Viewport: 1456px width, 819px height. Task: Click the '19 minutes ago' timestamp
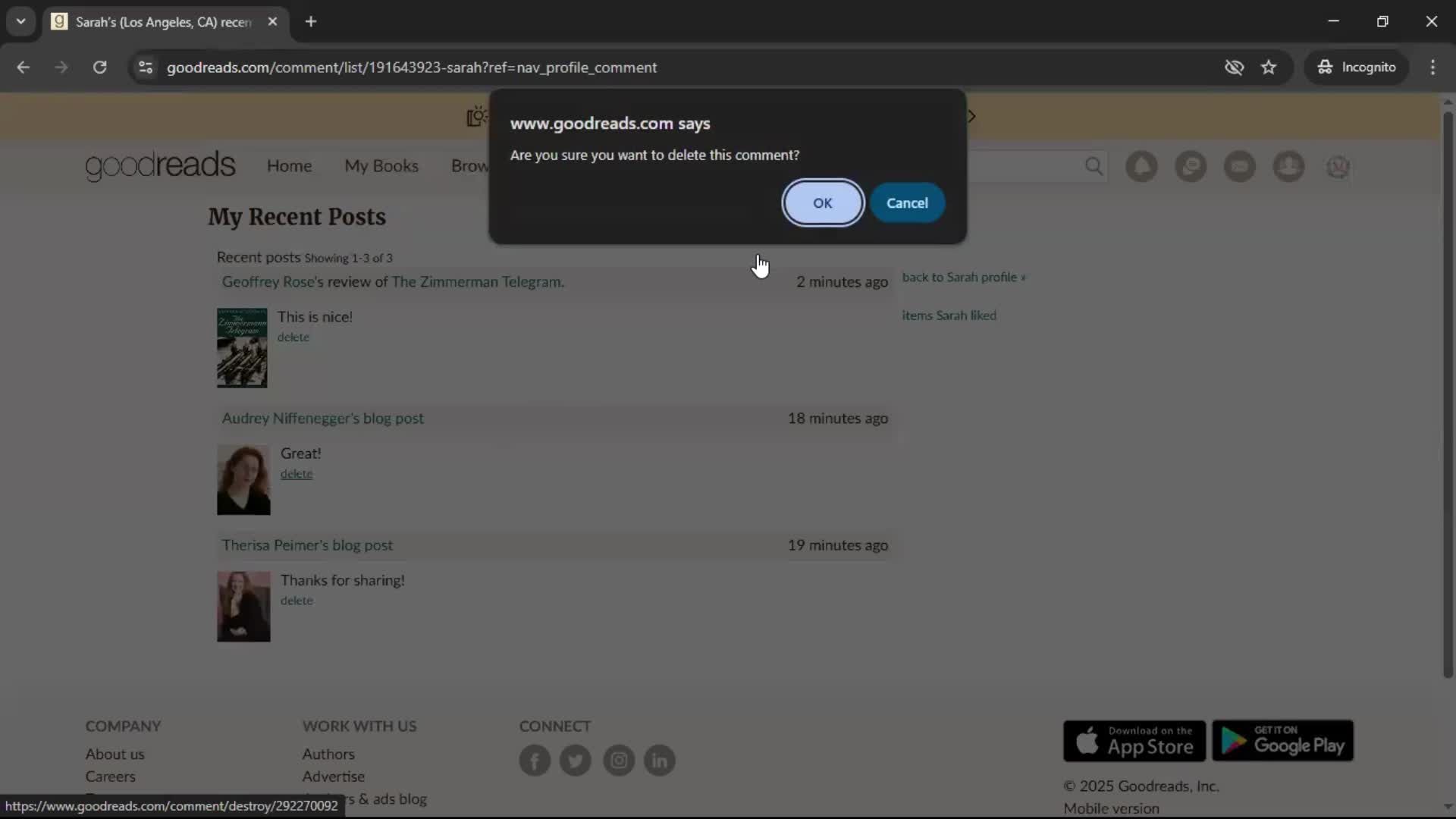[x=837, y=544]
